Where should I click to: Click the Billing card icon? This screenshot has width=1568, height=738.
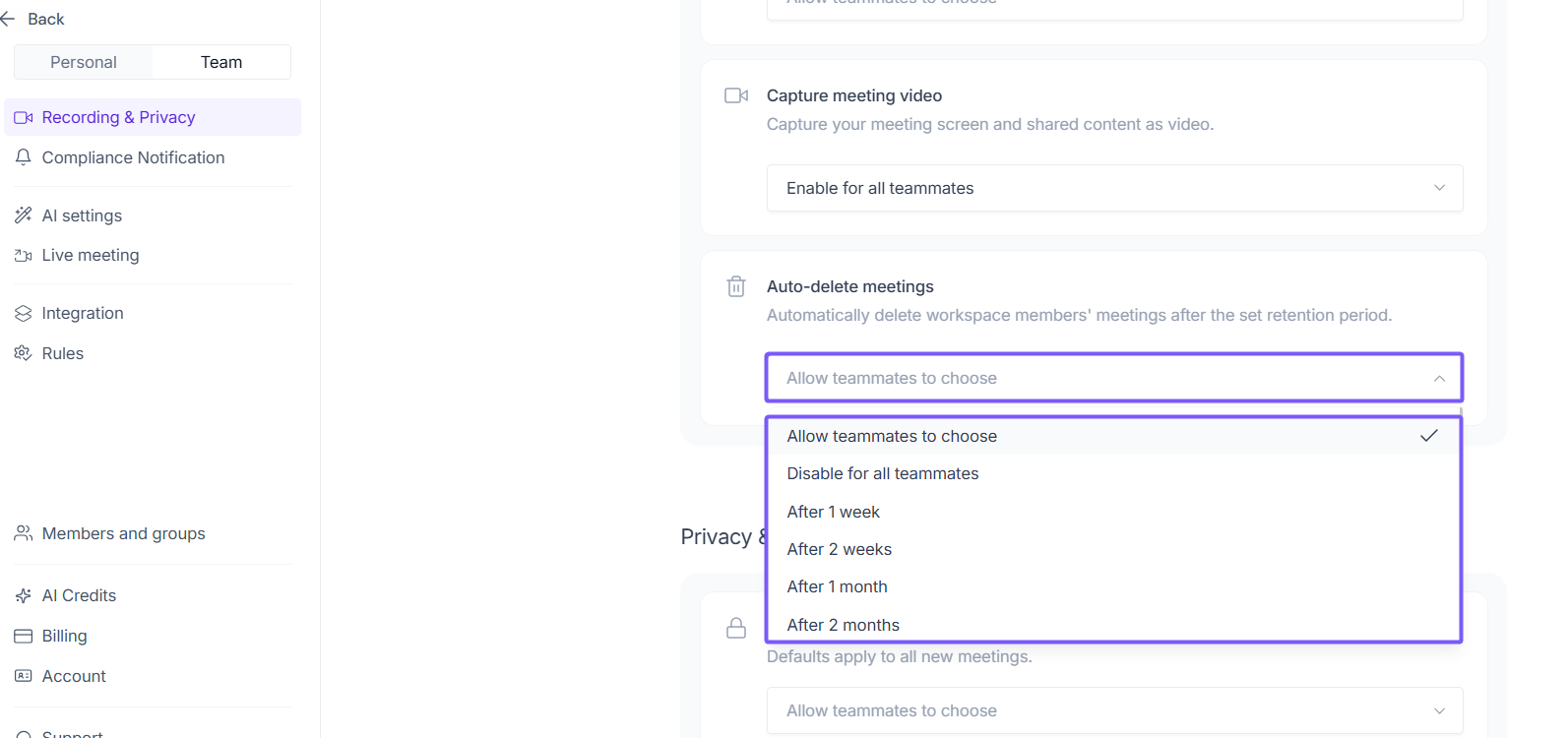[x=24, y=637]
